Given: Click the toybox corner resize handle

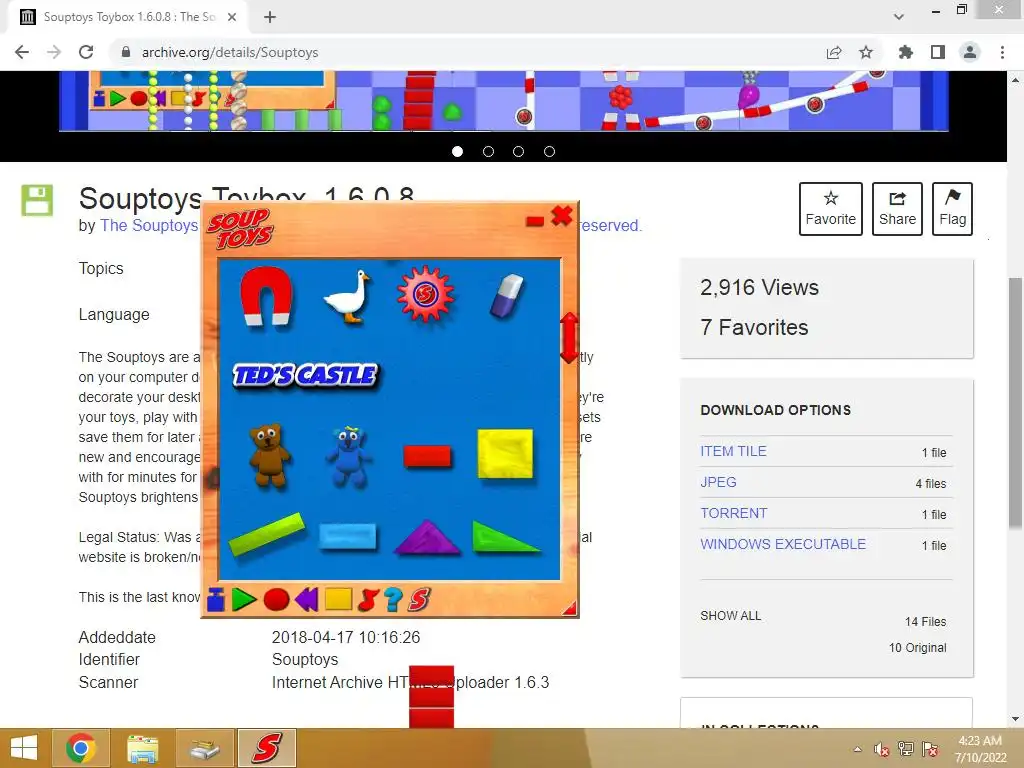Looking at the screenshot, I should tap(569, 609).
